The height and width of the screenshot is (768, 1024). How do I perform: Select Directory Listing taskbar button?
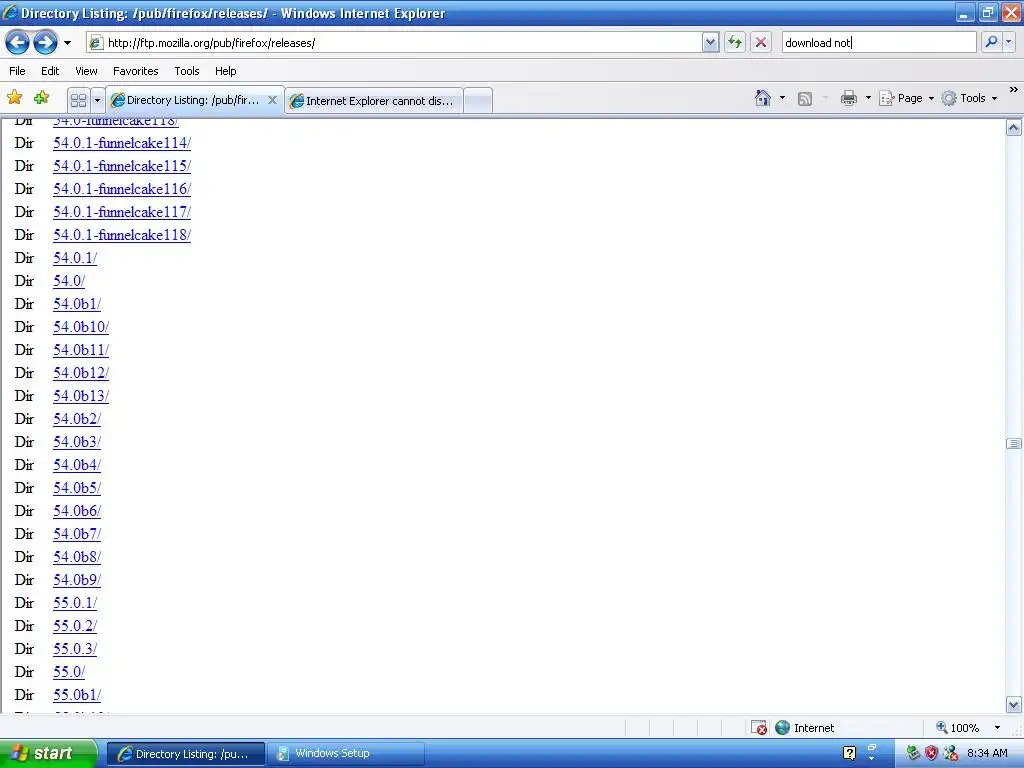coord(186,754)
